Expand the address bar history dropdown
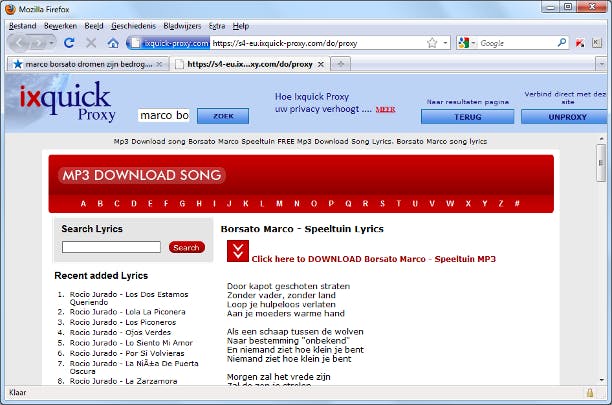 tap(445, 43)
